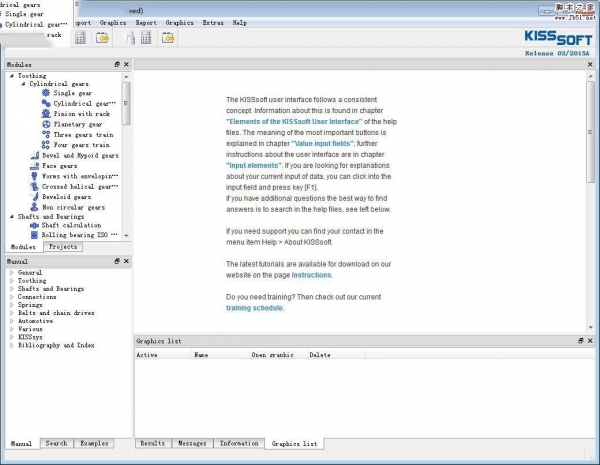Expand Belts and chain drives
600x465 pixels.
[x=12, y=313]
